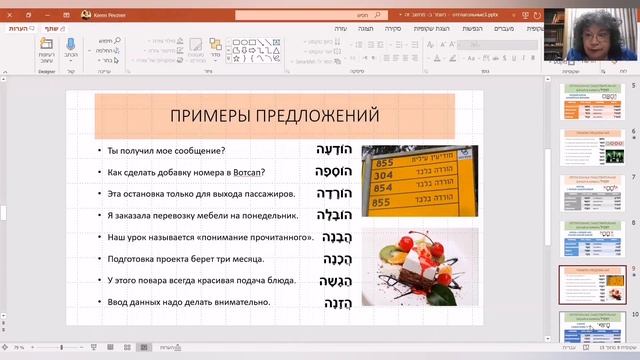Screen dimensions: 640x360
Task: Click the 79% zoom level text
Action: 19,347
